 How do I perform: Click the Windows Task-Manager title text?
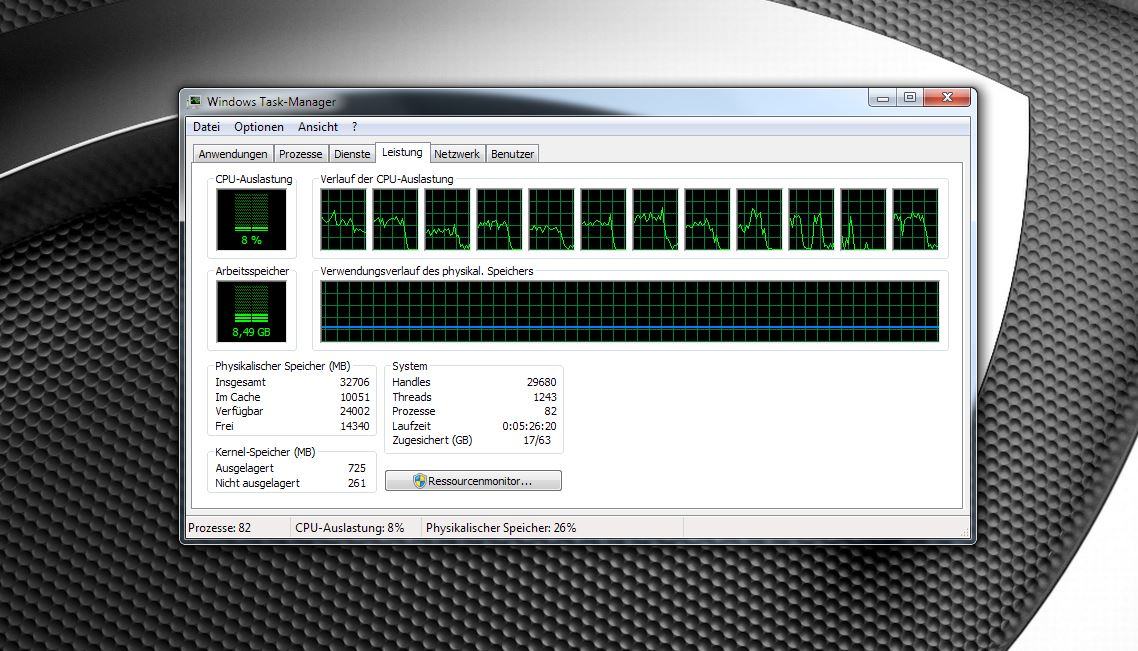(271, 102)
